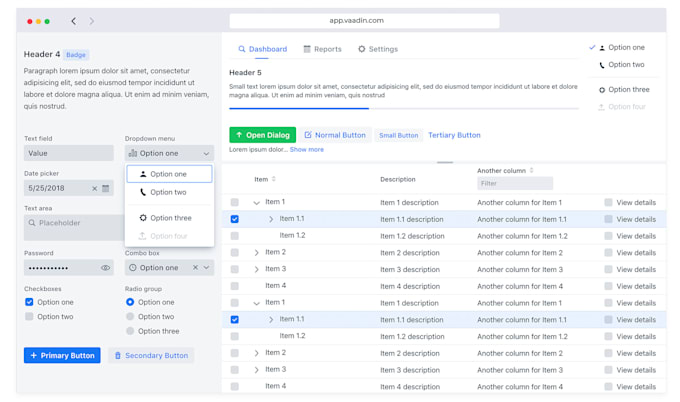Switch to the Reports tab

point(323,49)
